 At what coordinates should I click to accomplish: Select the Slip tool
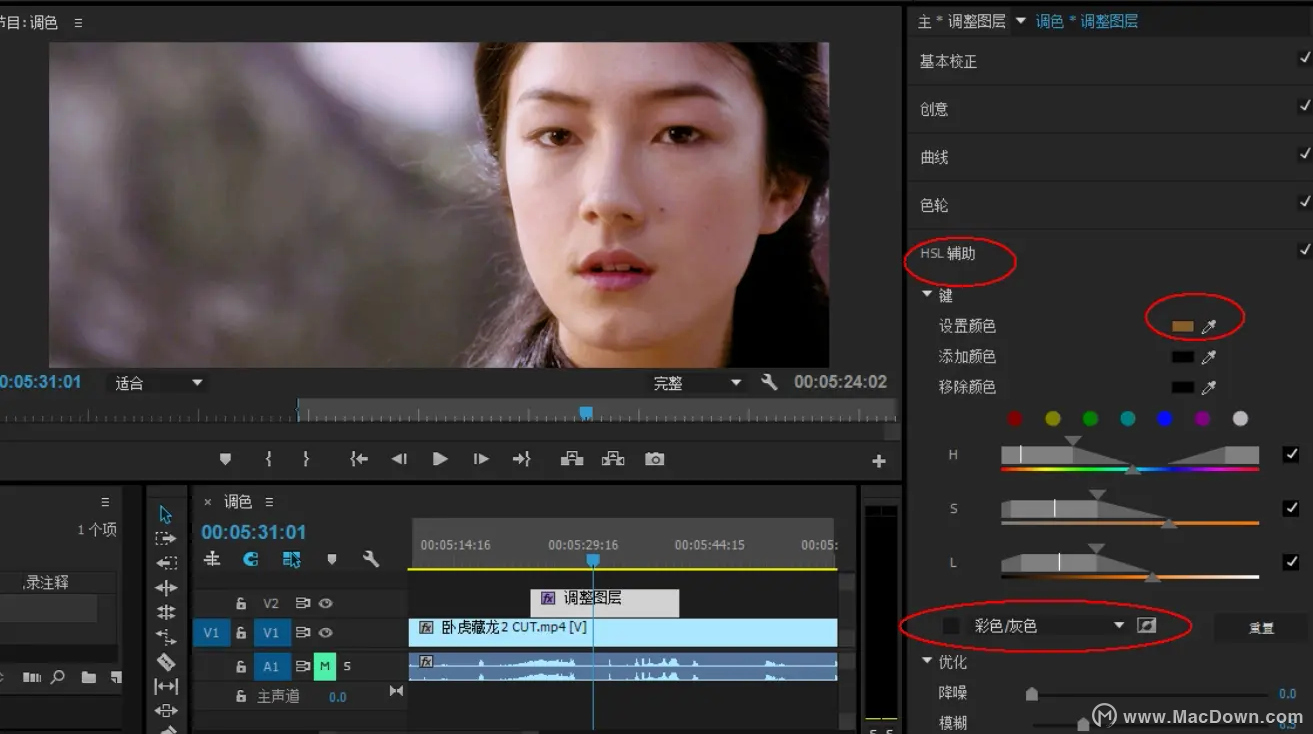coord(166,686)
